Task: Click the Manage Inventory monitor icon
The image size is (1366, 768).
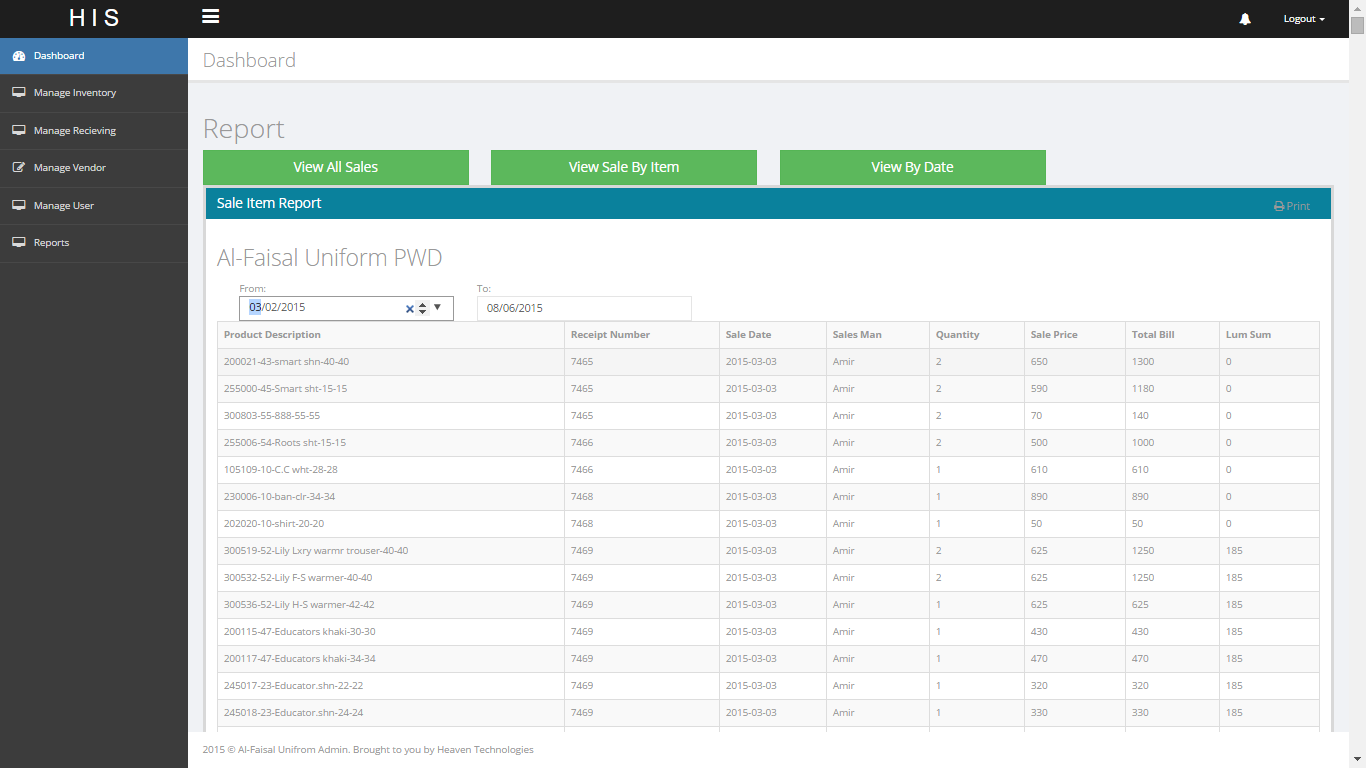Action: [x=18, y=93]
